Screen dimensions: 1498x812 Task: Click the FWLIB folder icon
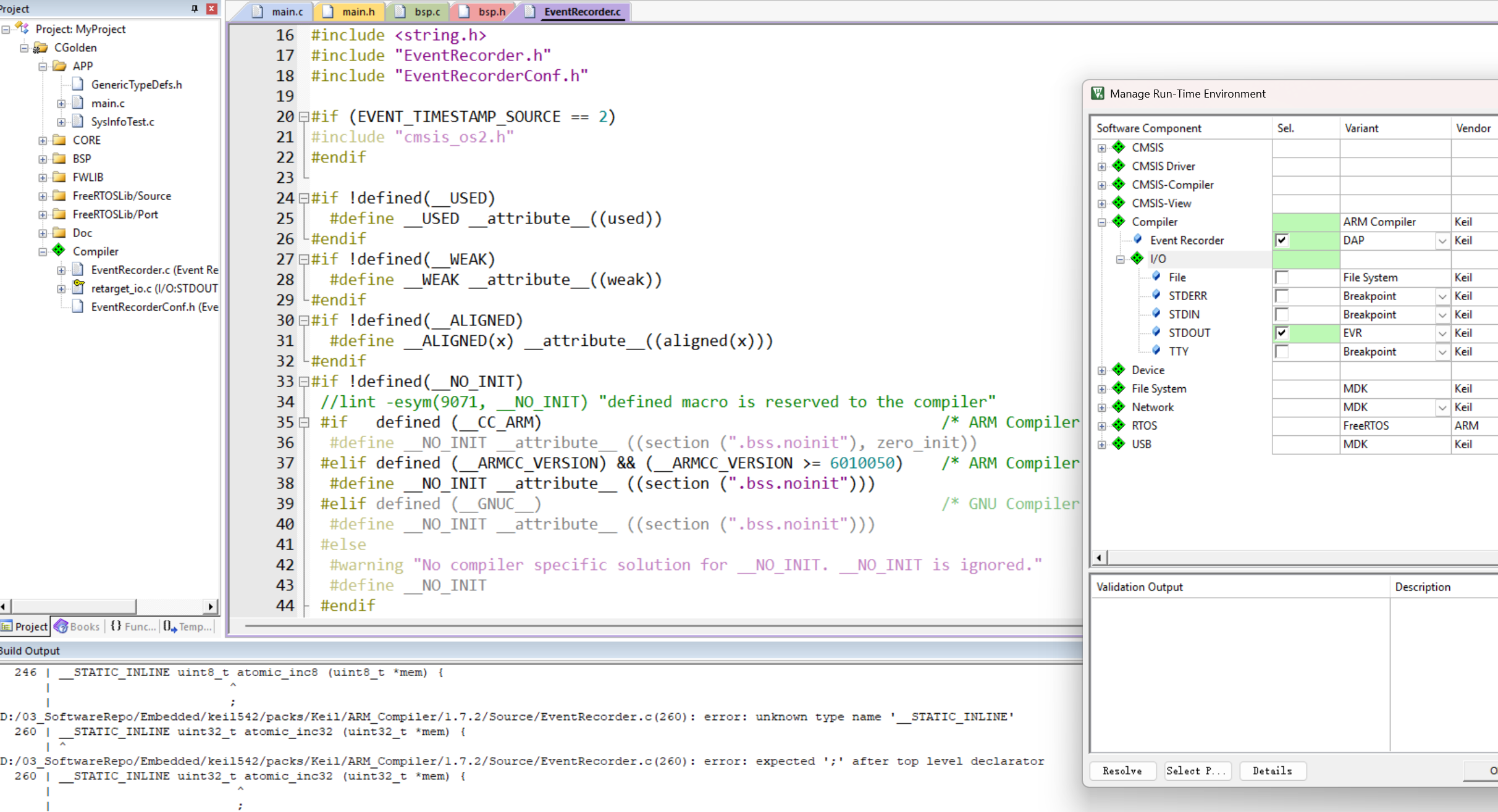(x=59, y=177)
